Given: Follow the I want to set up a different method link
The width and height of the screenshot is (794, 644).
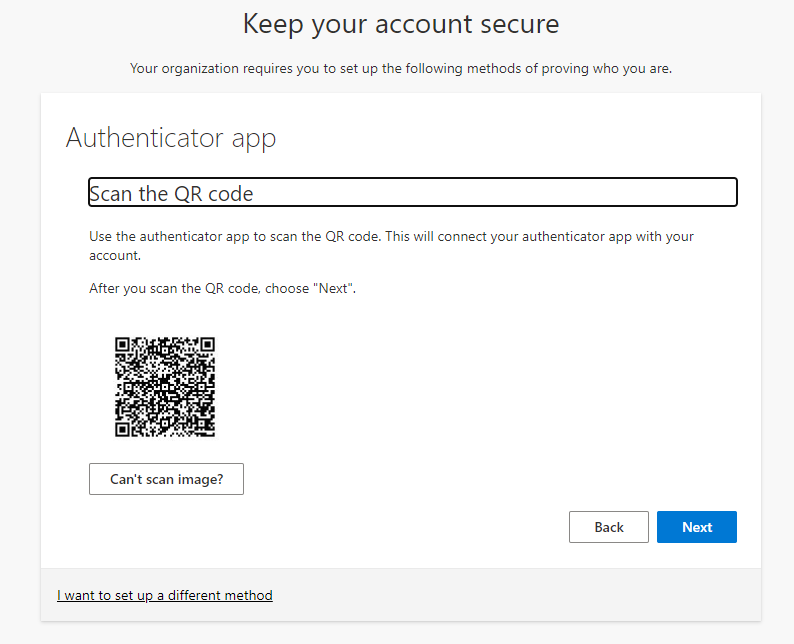Looking at the screenshot, I should (x=165, y=595).
